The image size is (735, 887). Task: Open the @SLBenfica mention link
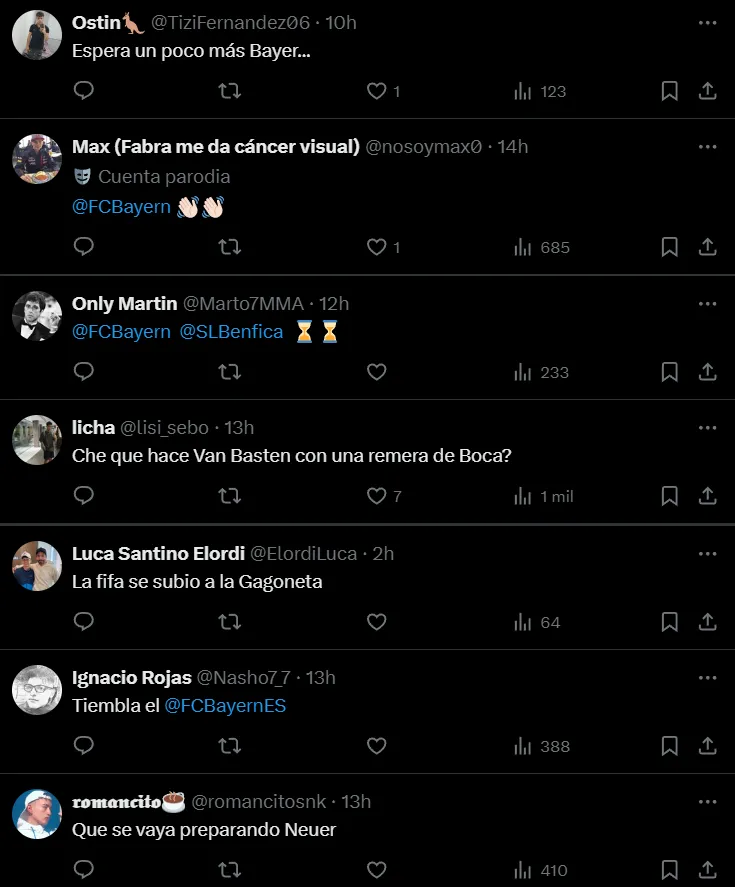tap(231, 331)
